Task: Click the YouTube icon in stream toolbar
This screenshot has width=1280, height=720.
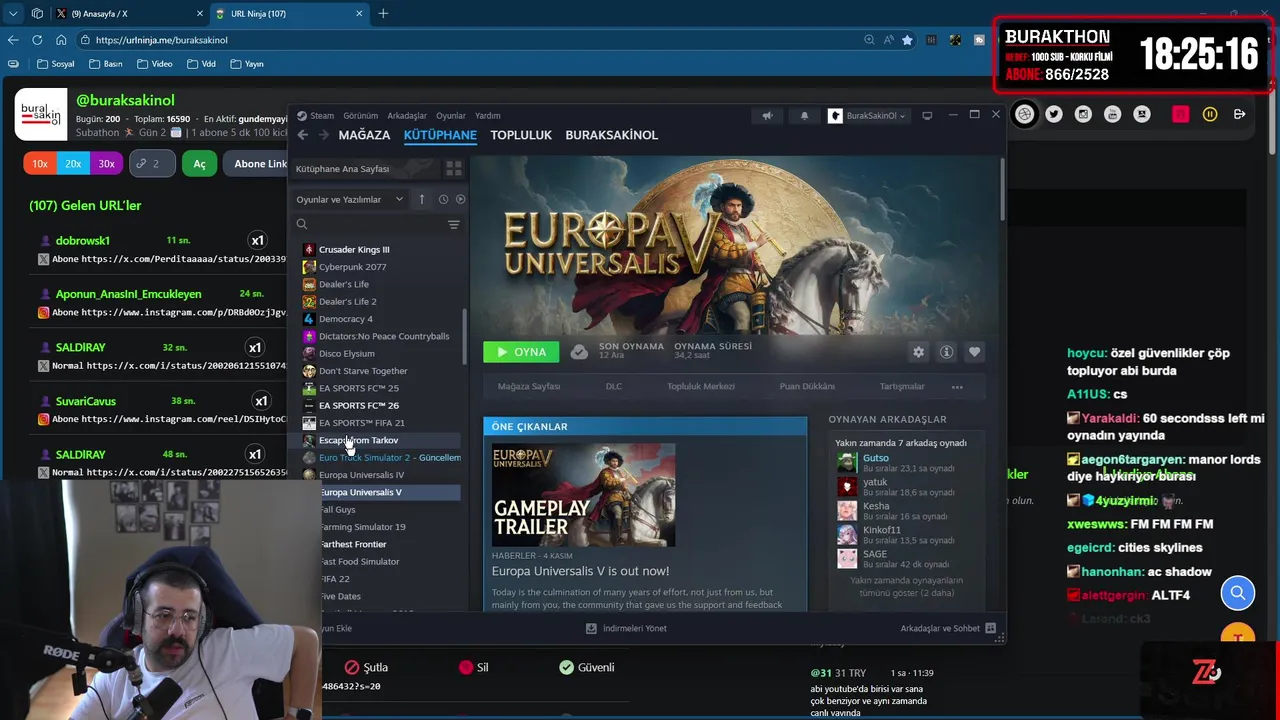Action: (1112, 114)
